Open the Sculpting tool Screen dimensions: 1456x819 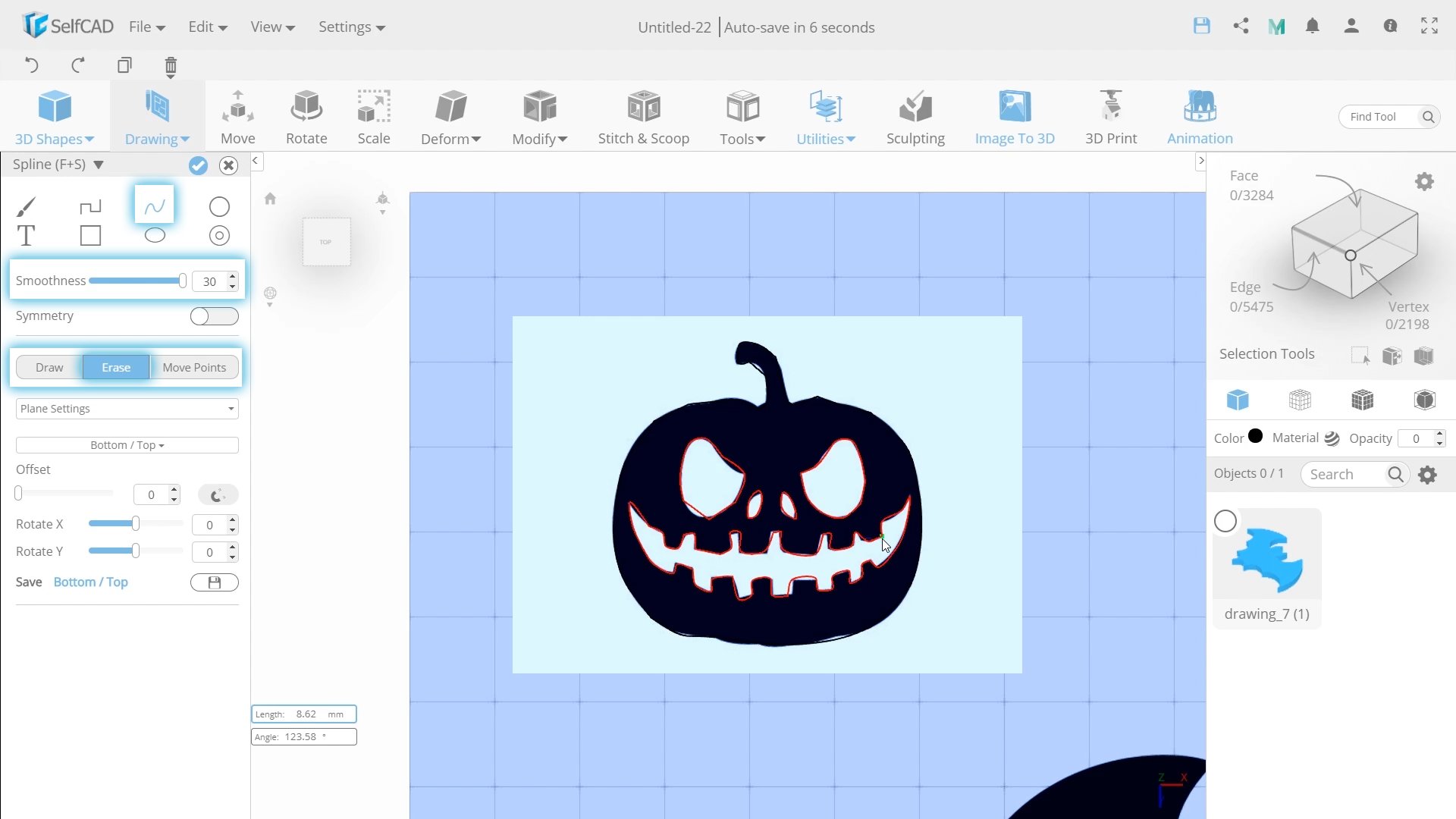pos(915,118)
